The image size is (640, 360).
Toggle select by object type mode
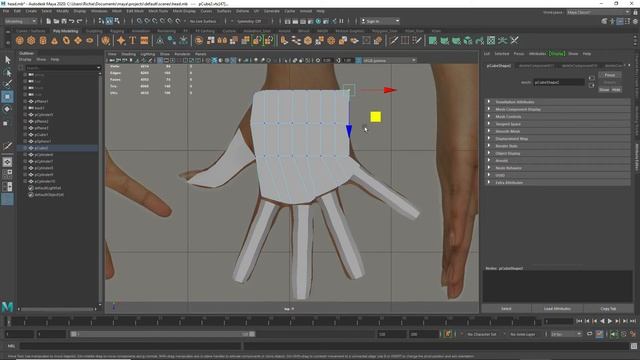pos(109,21)
